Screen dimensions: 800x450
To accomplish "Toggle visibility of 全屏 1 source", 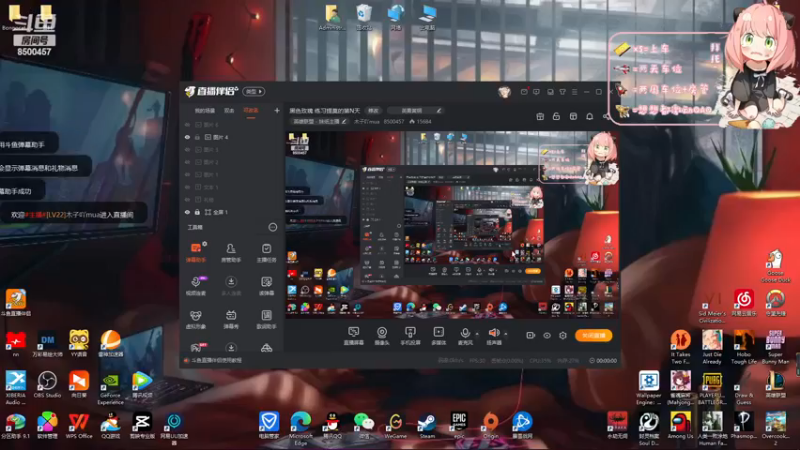I will tap(187, 212).
